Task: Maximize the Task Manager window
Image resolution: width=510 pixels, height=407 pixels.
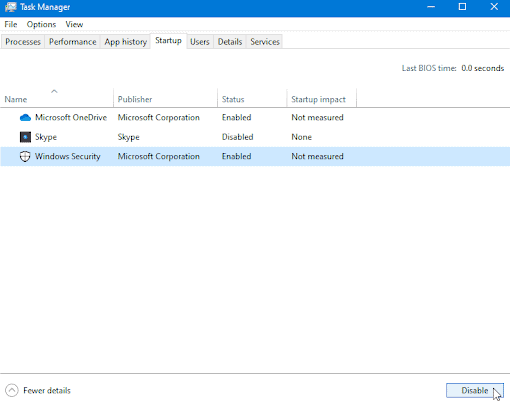Action: (462, 7)
